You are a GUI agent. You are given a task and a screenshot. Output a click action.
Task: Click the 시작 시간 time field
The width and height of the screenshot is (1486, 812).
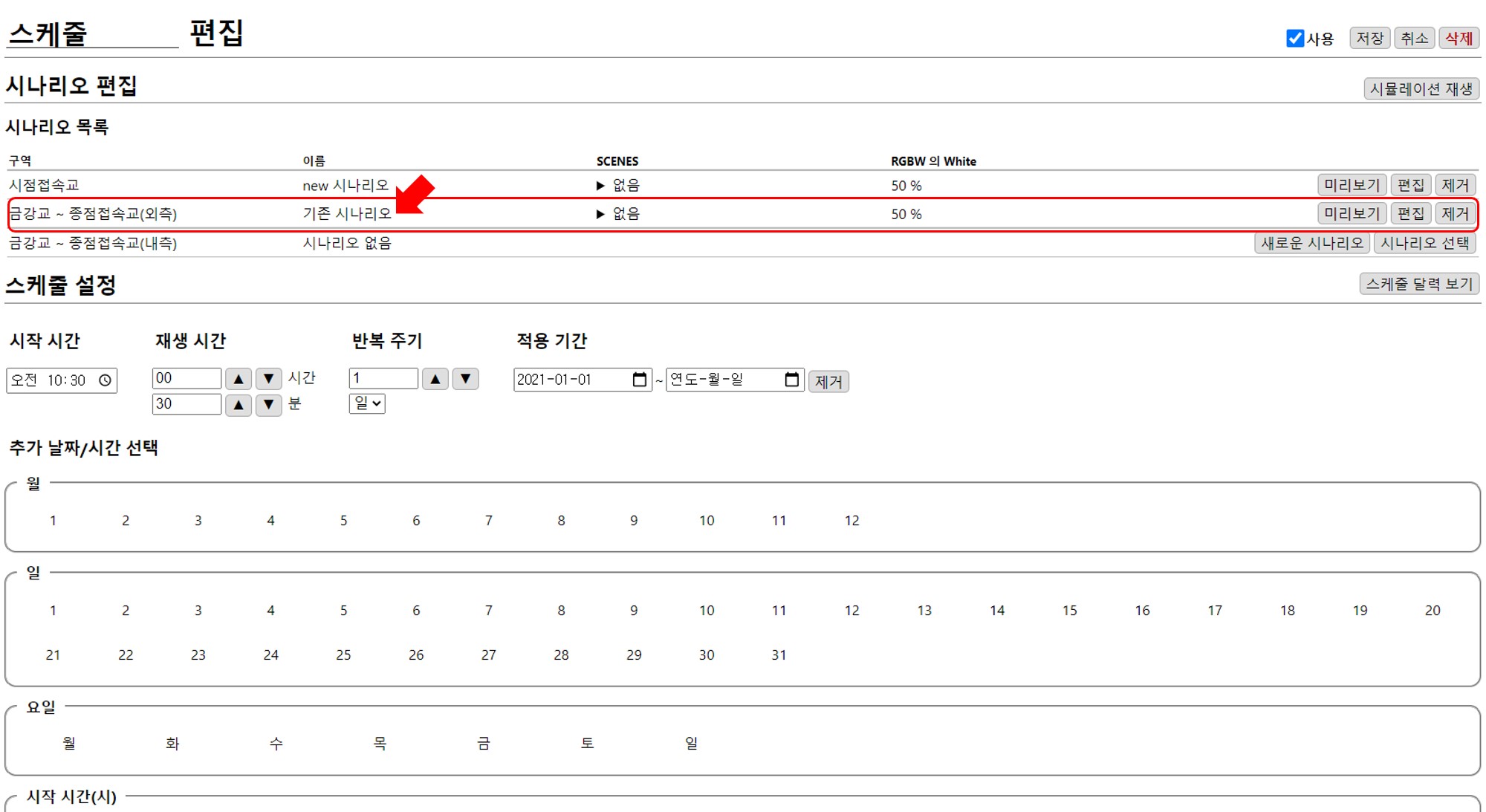point(62,380)
